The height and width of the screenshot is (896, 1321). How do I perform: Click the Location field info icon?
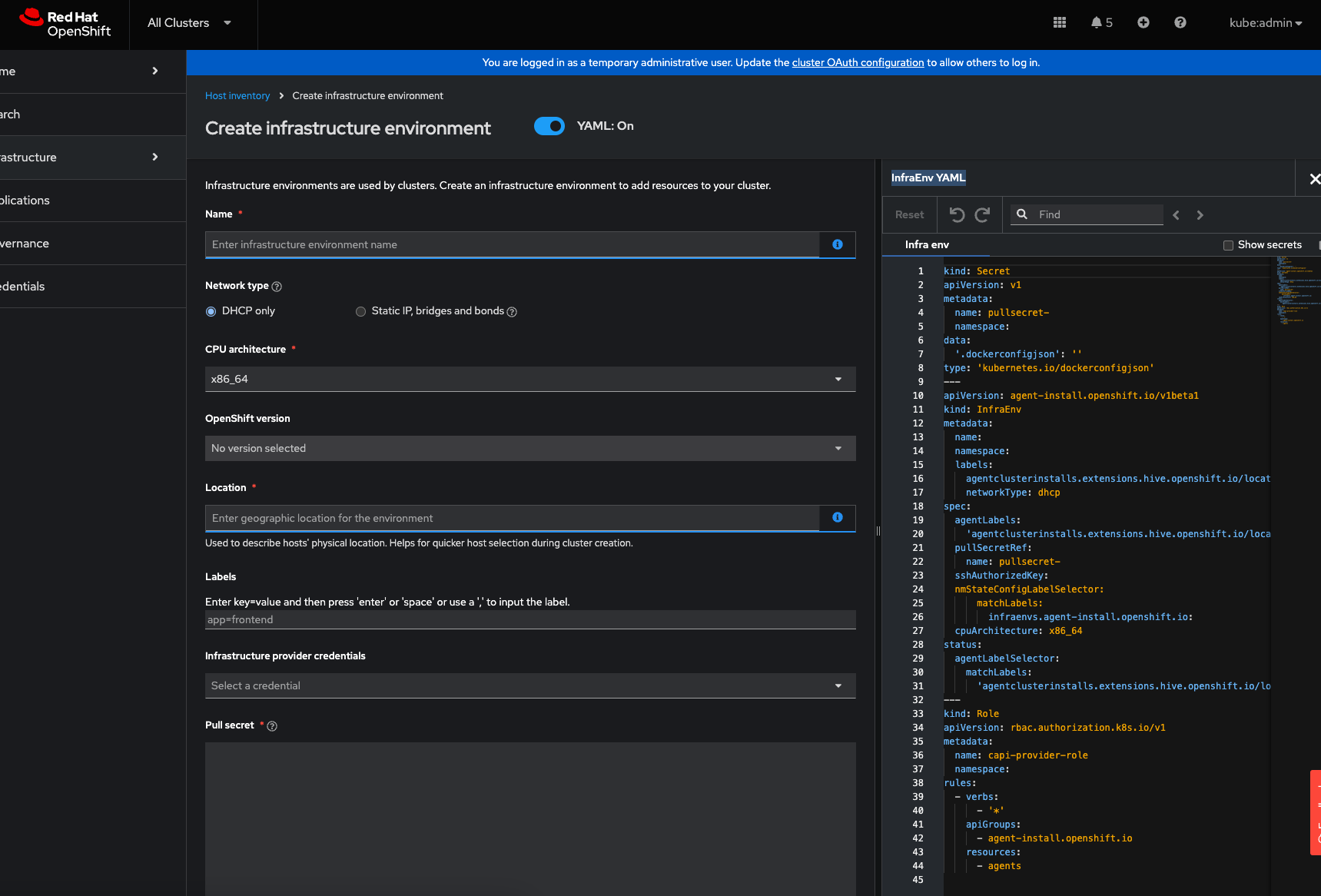[x=838, y=518]
